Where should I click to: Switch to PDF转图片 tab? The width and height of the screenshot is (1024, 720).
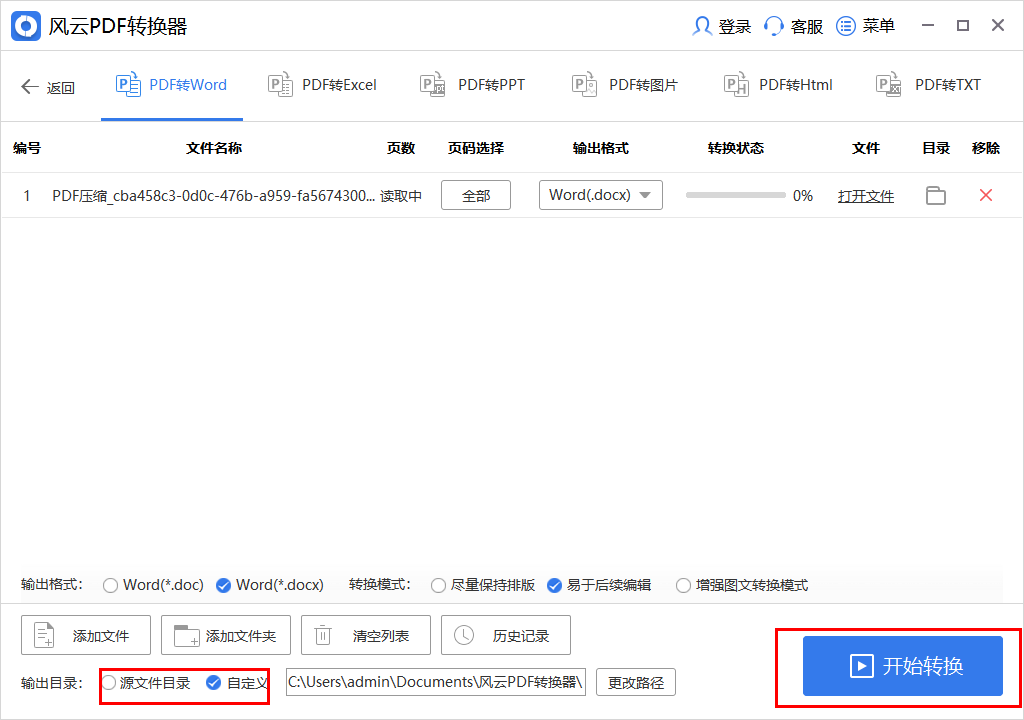coord(625,86)
